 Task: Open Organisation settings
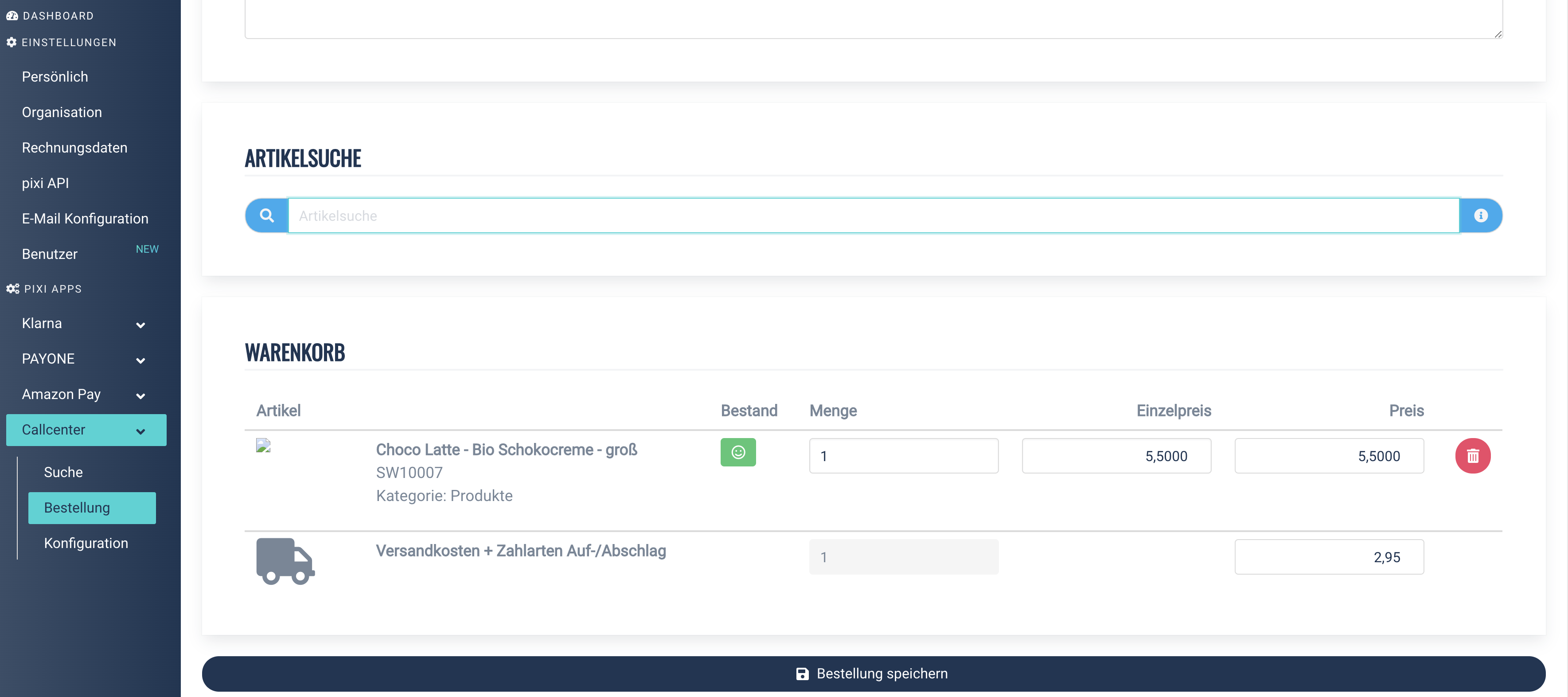tap(62, 112)
